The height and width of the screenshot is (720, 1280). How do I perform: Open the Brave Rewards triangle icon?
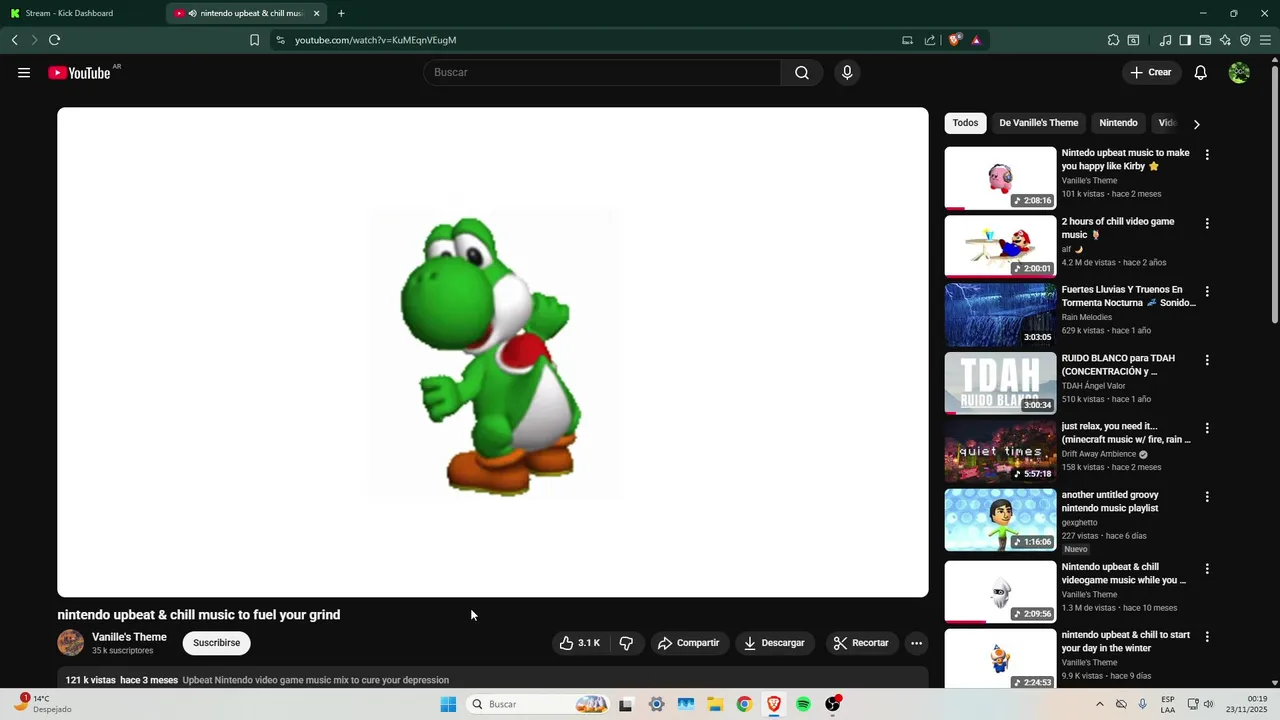tap(976, 40)
